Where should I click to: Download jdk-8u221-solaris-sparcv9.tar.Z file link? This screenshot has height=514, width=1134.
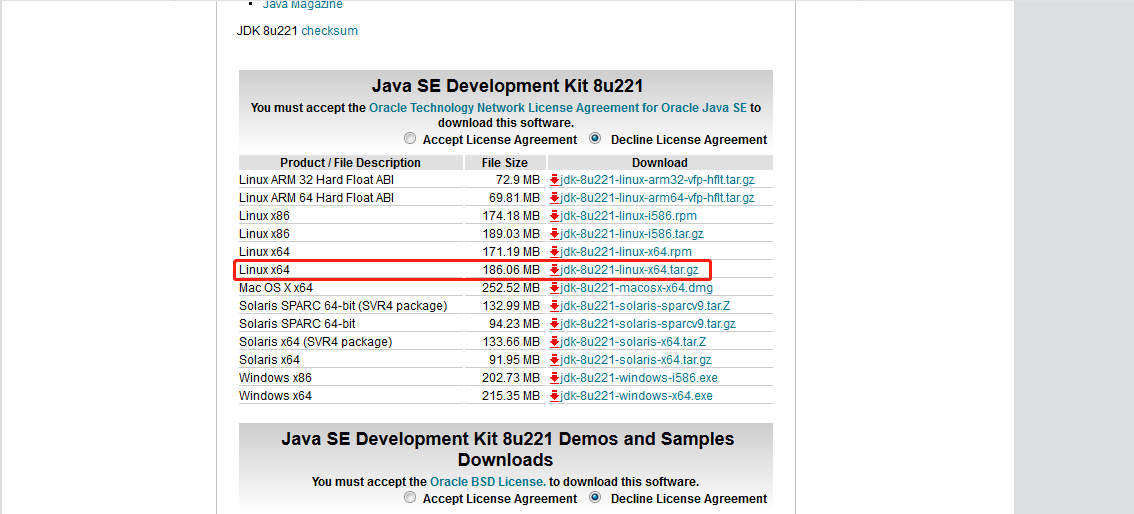[645, 307]
